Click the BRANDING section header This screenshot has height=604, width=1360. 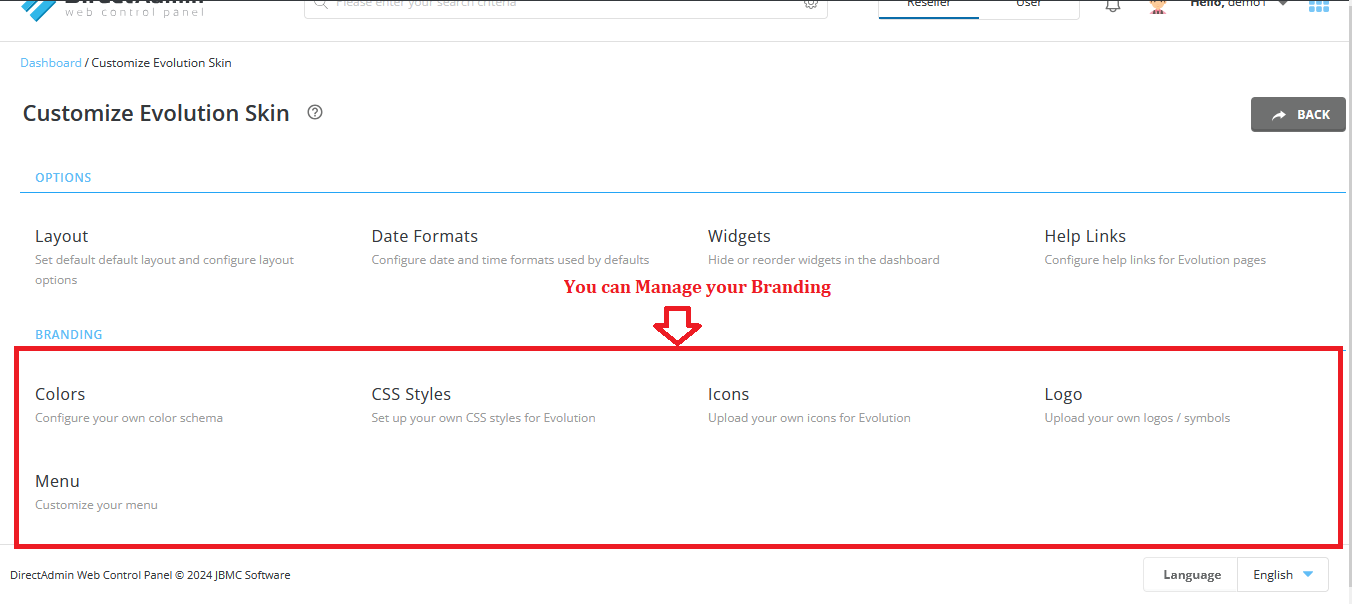(69, 334)
